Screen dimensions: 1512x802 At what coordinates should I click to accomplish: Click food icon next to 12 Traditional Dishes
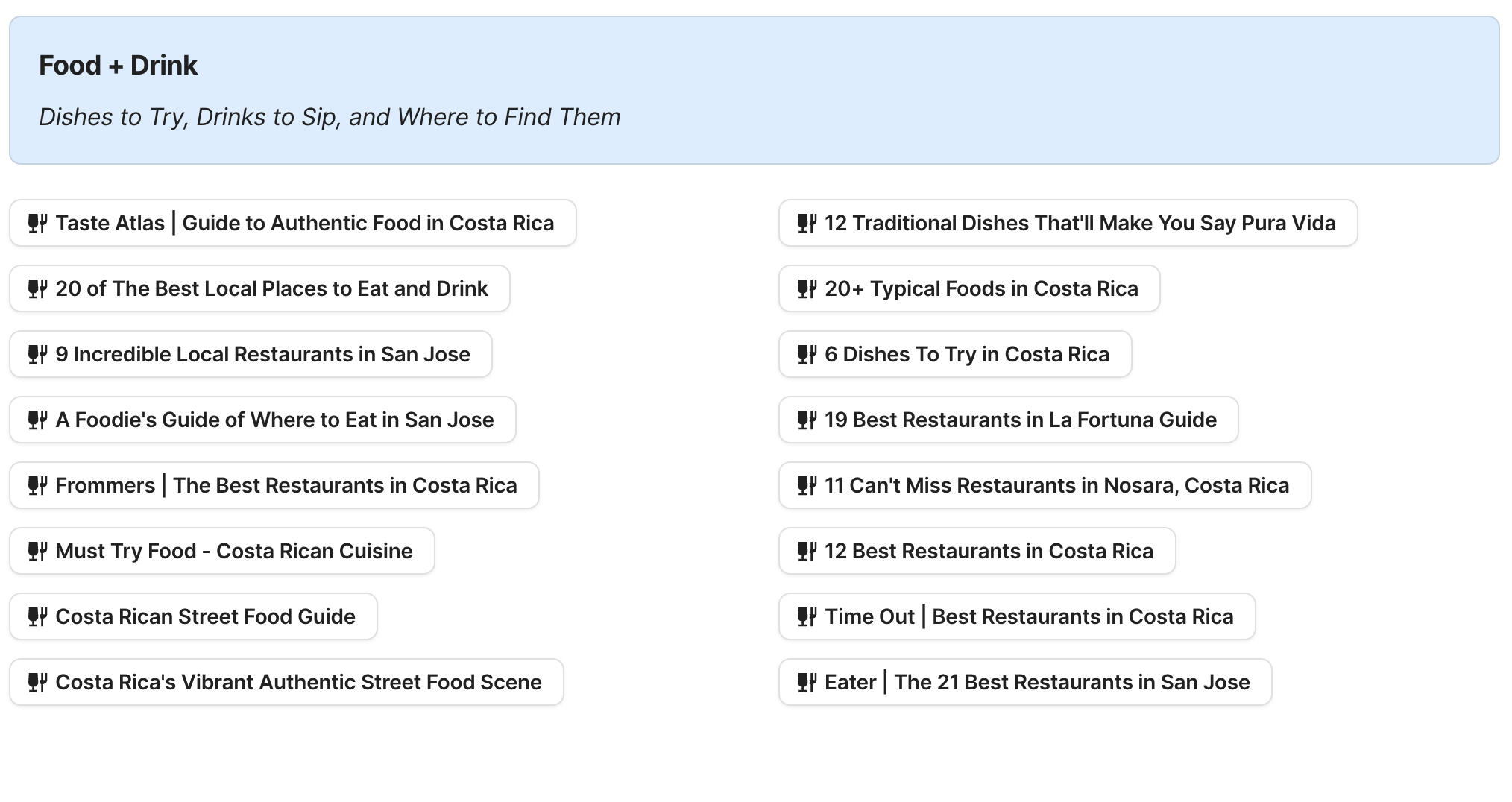pyautogui.click(x=807, y=223)
